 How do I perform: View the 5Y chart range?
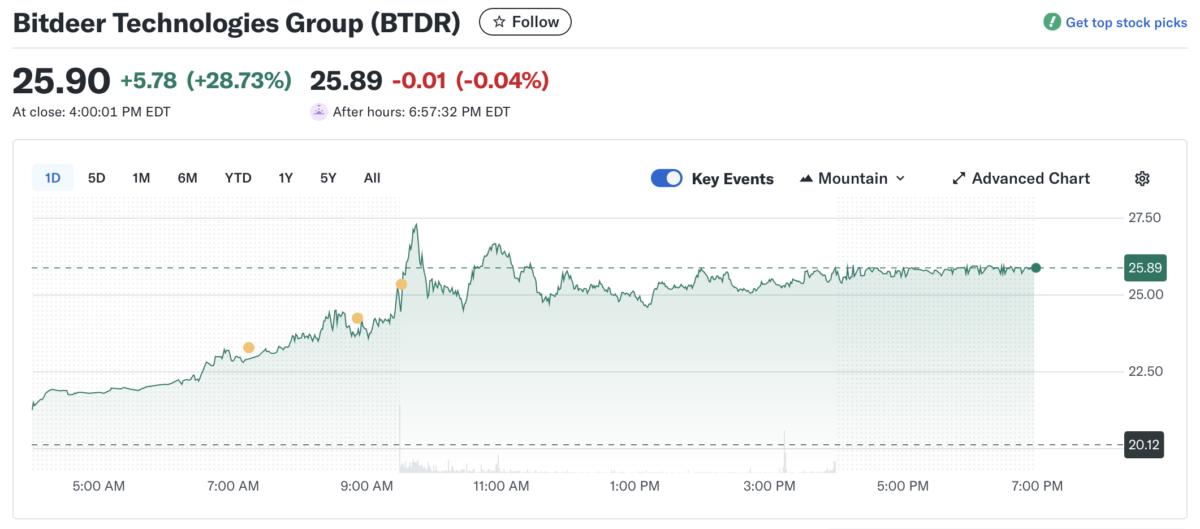(x=328, y=178)
